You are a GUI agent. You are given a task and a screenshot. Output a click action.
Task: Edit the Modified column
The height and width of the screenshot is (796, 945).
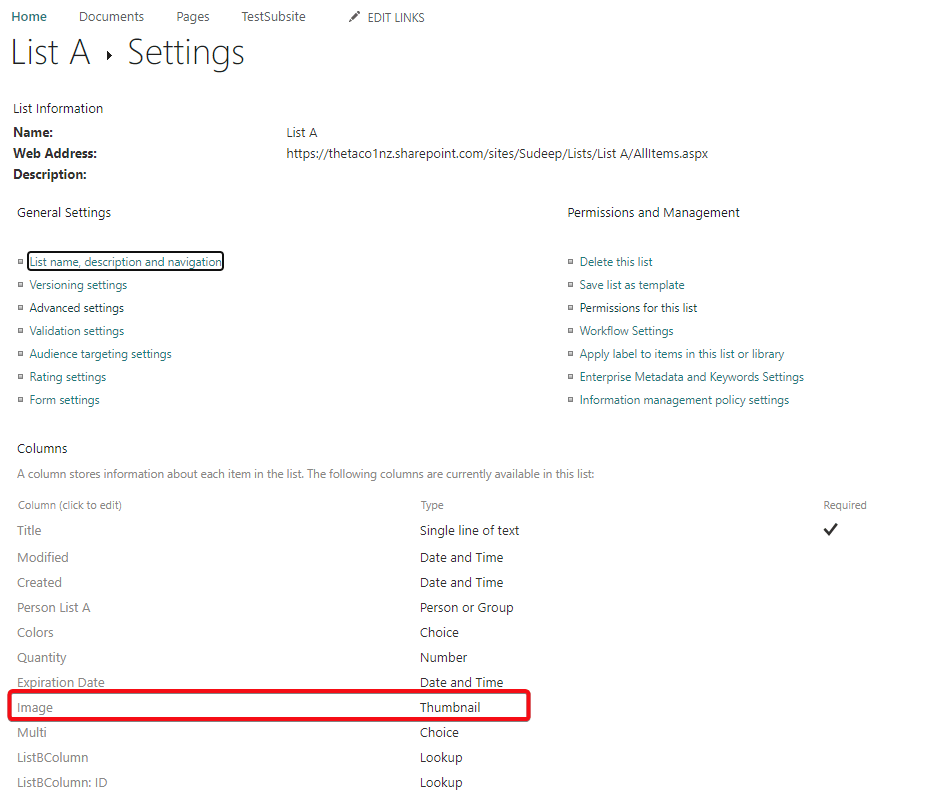(43, 557)
